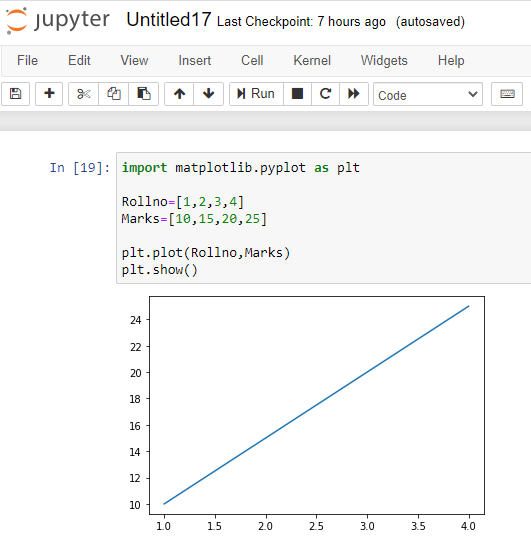Move selected cell up arrow
The width and height of the screenshot is (531, 545).
[x=179, y=94]
